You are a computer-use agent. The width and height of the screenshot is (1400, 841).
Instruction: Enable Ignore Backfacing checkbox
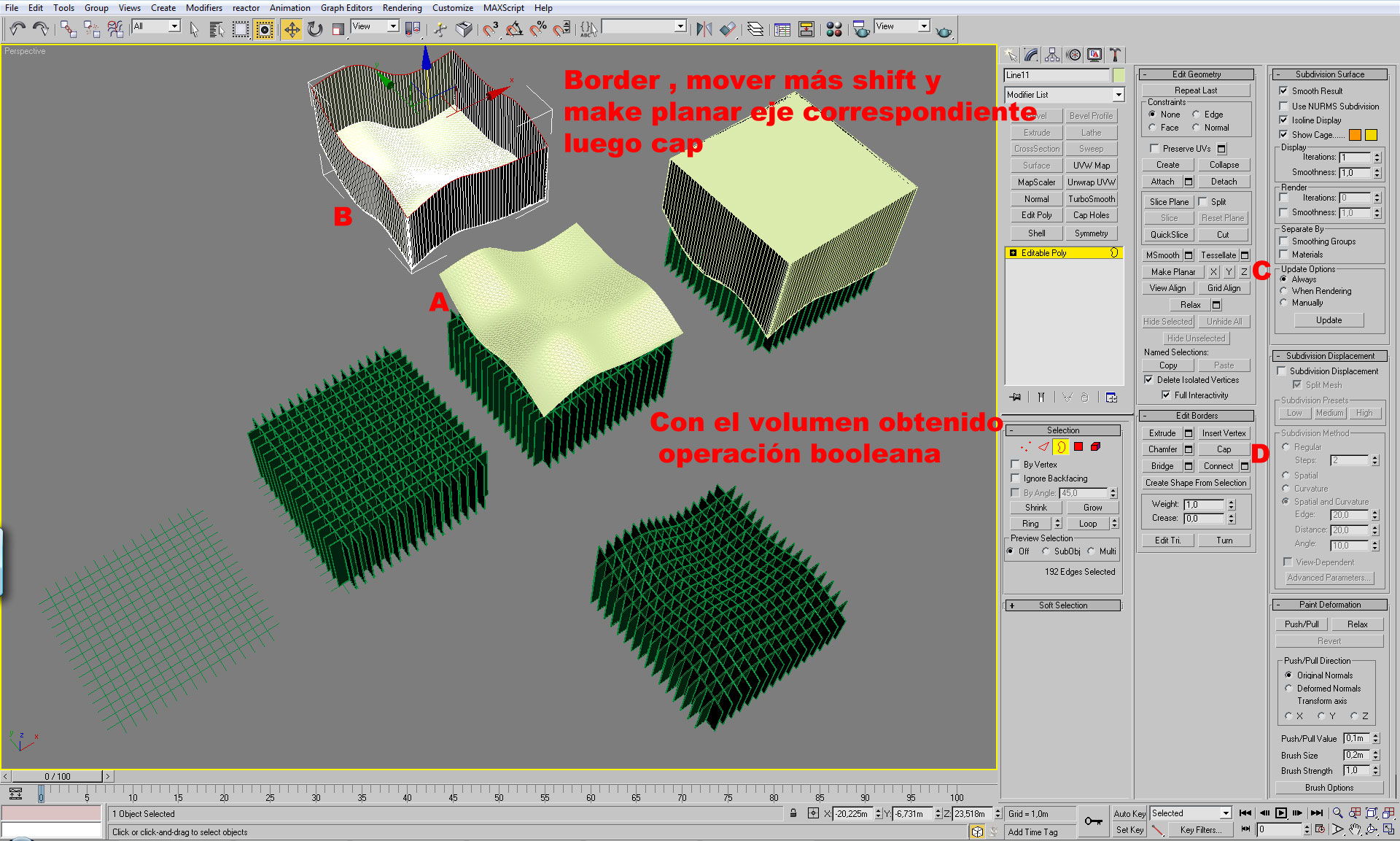pyautogui.click(x=1015, y=478)
